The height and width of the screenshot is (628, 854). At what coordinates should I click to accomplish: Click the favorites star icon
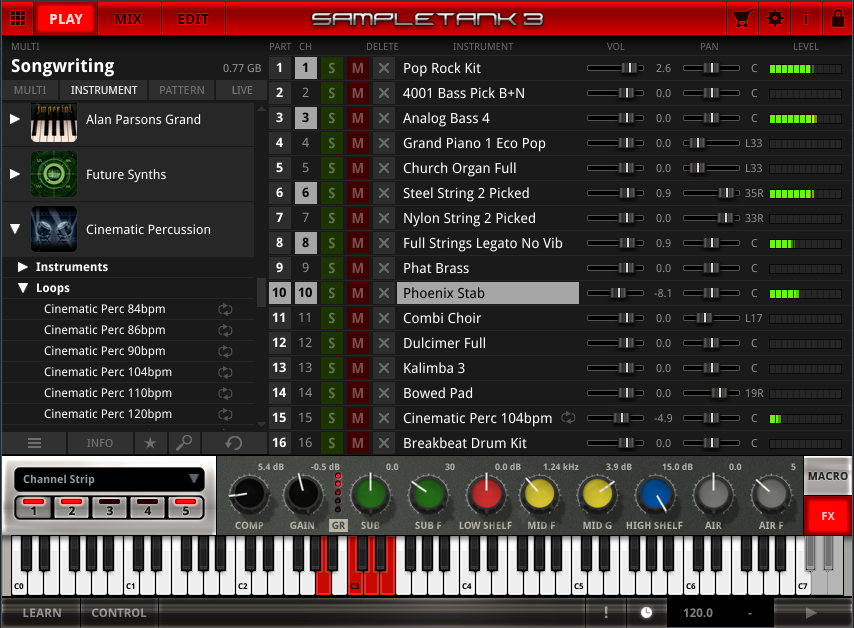click(x=150, y=443)
